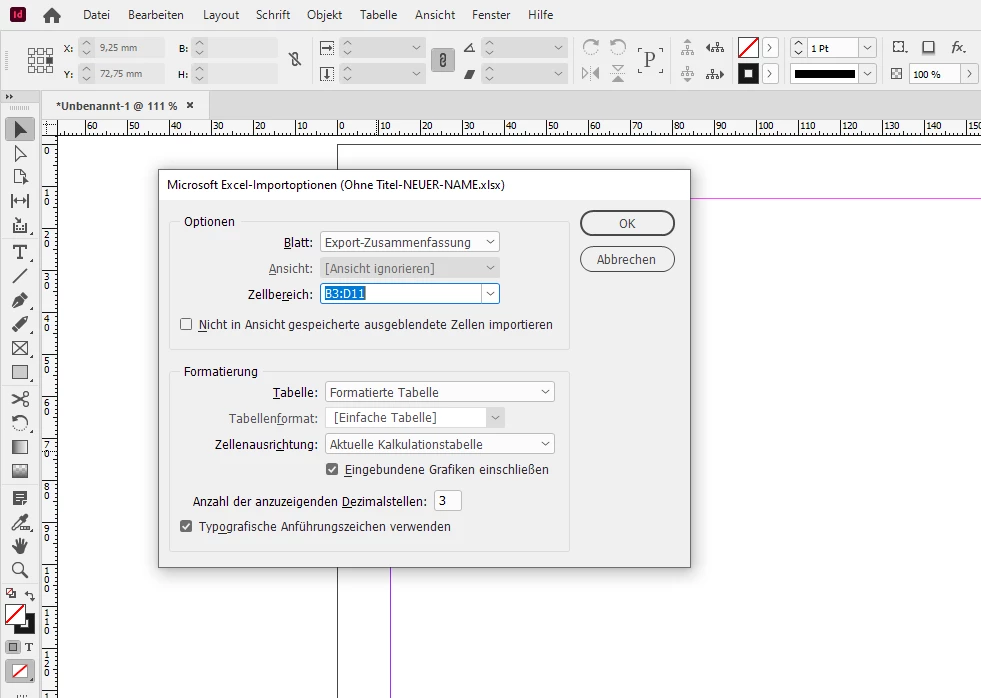
Task: Select the Selection tool arrow
Action: tap(20, 129)
